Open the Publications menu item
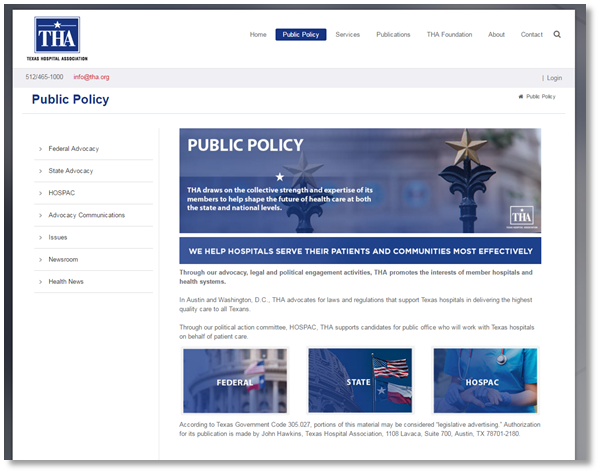 [393, 34]
